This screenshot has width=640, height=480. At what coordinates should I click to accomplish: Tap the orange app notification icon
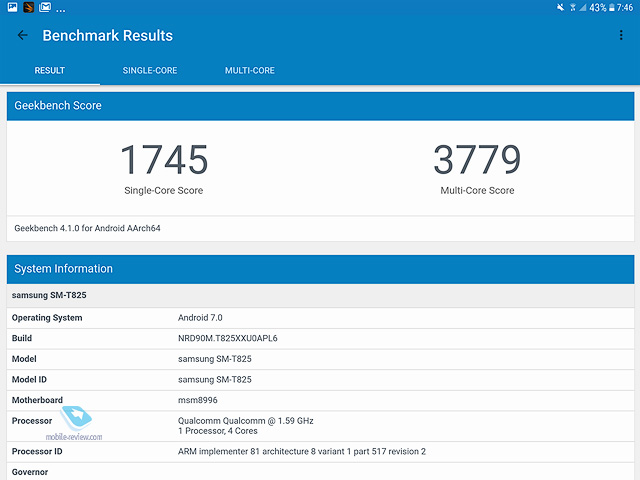[29, 7]
